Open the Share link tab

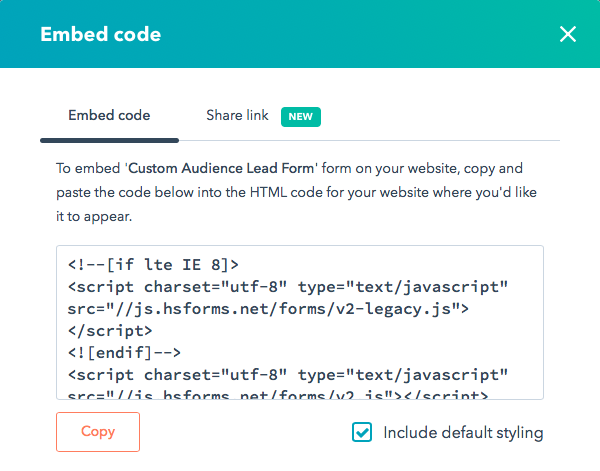click(237, 116)
